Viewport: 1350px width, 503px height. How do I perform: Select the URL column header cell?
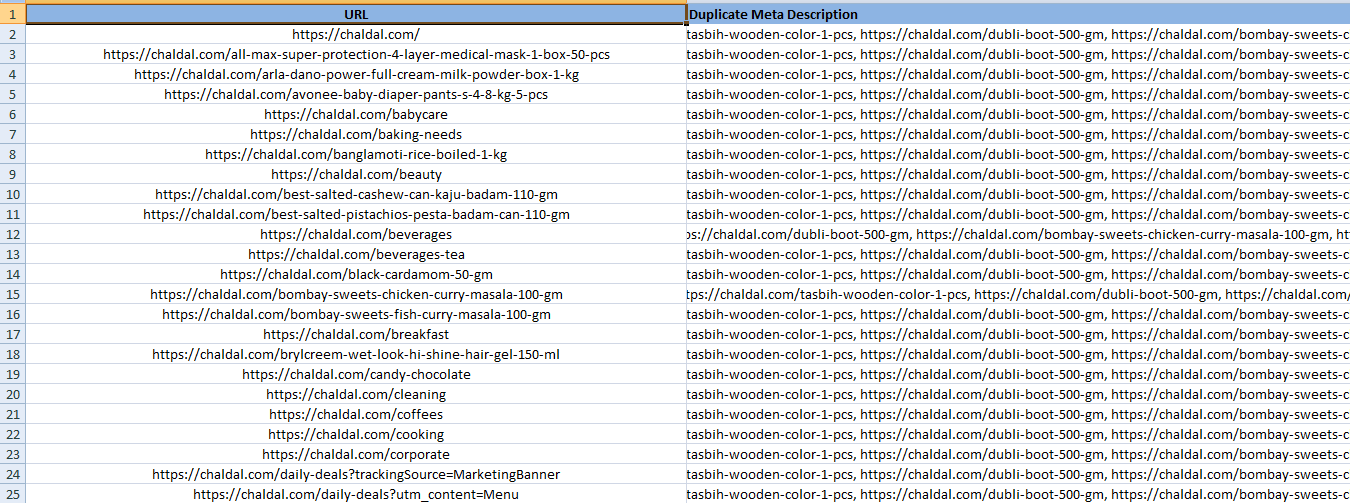(356, 14)
